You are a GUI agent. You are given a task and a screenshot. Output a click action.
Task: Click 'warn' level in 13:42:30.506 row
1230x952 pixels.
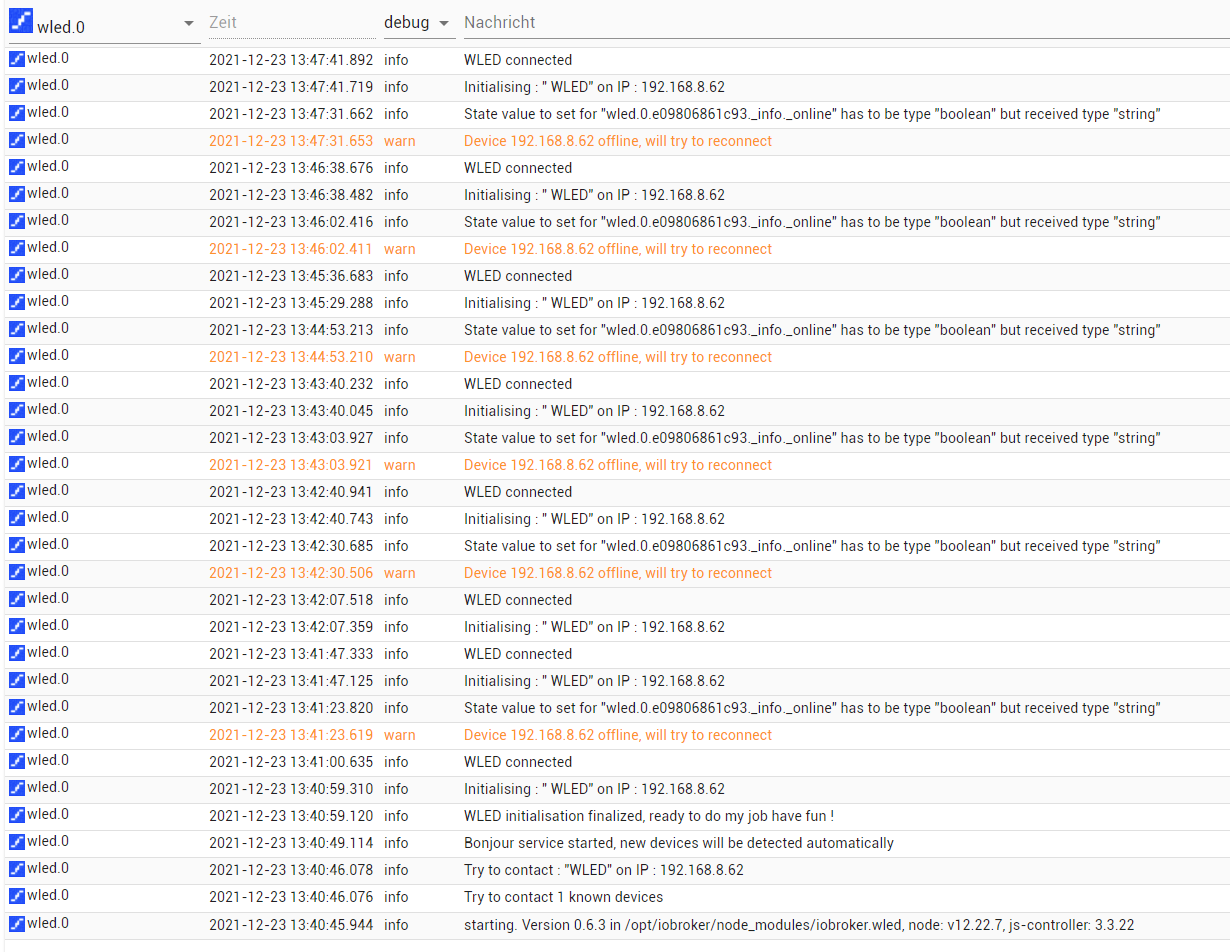coord(399,573)
